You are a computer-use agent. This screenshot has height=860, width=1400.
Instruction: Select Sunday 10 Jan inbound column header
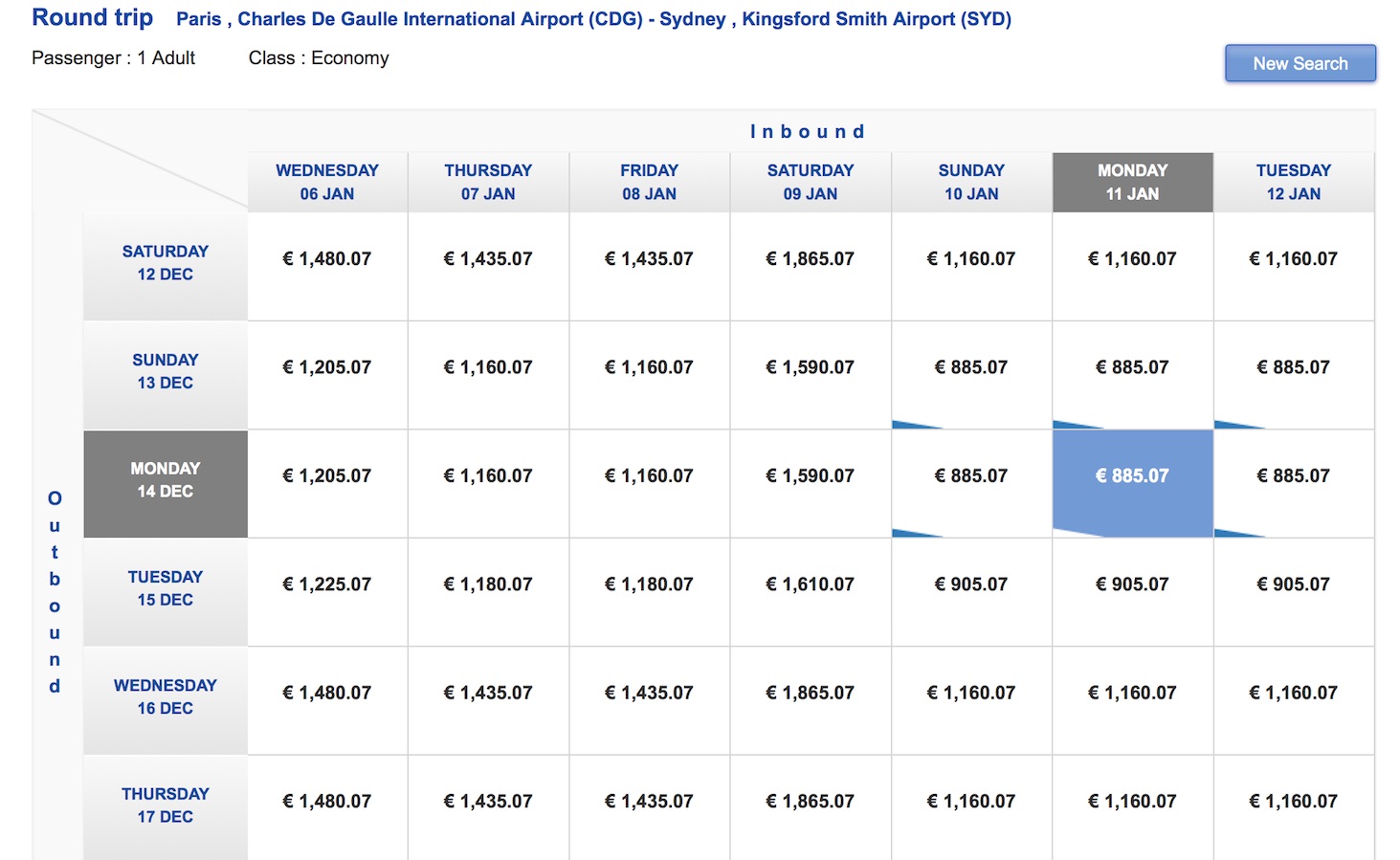pos(971,182)
